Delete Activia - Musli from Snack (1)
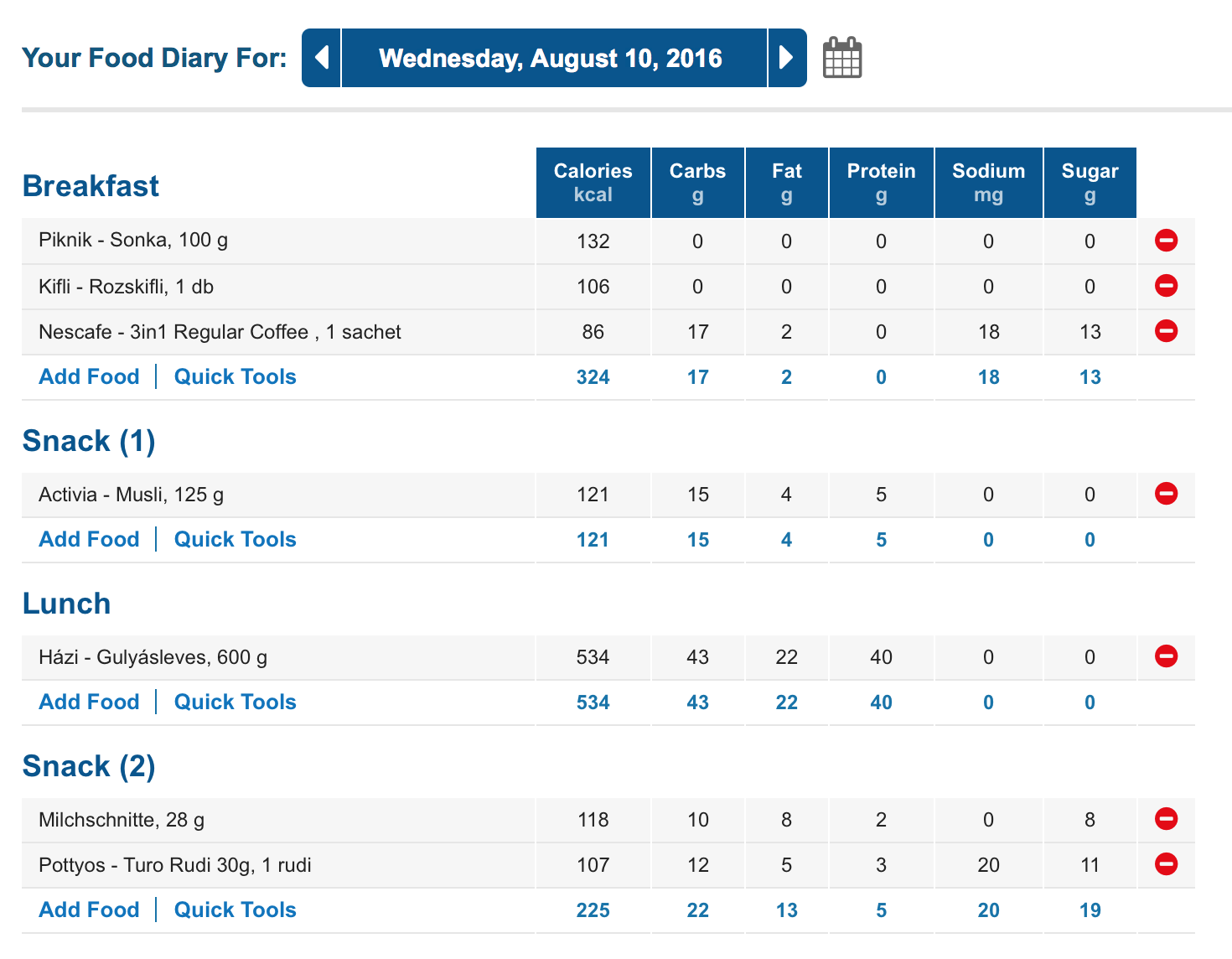 click(x=1166, y=494)
